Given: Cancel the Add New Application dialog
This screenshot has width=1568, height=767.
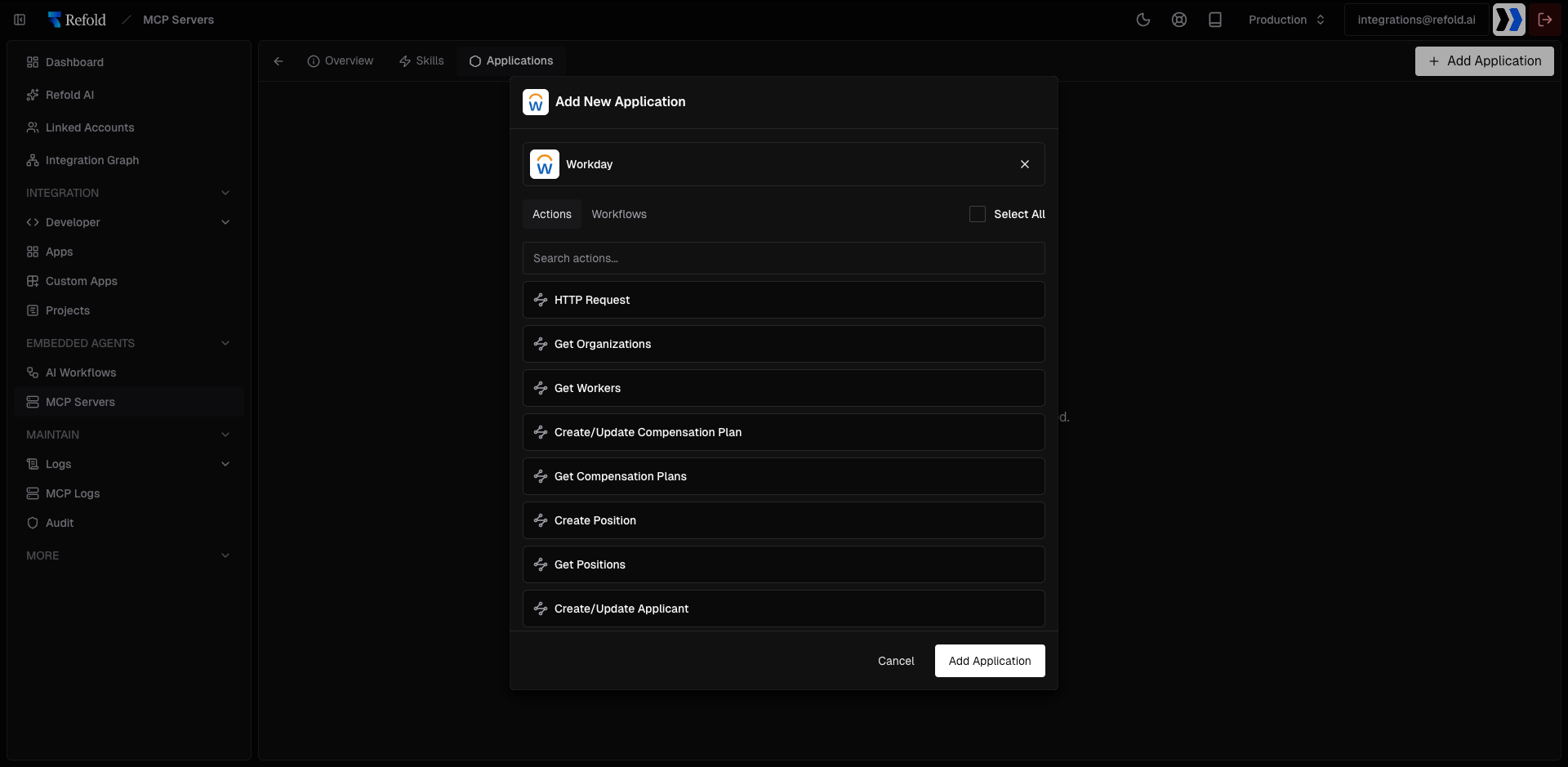Looking at the screenshot, I should click(896, 661).
